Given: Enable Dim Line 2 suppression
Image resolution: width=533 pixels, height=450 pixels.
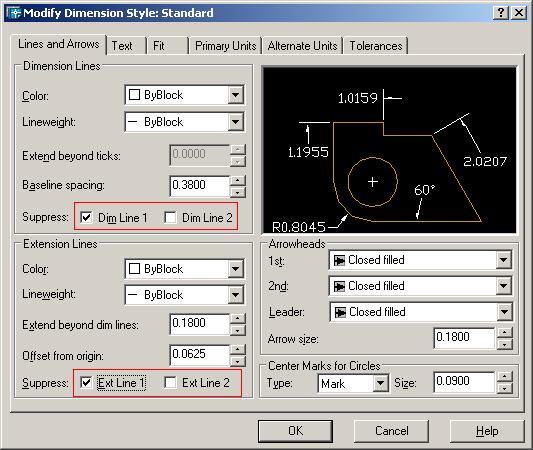Looking at the screenshot, I should point(170,217).
